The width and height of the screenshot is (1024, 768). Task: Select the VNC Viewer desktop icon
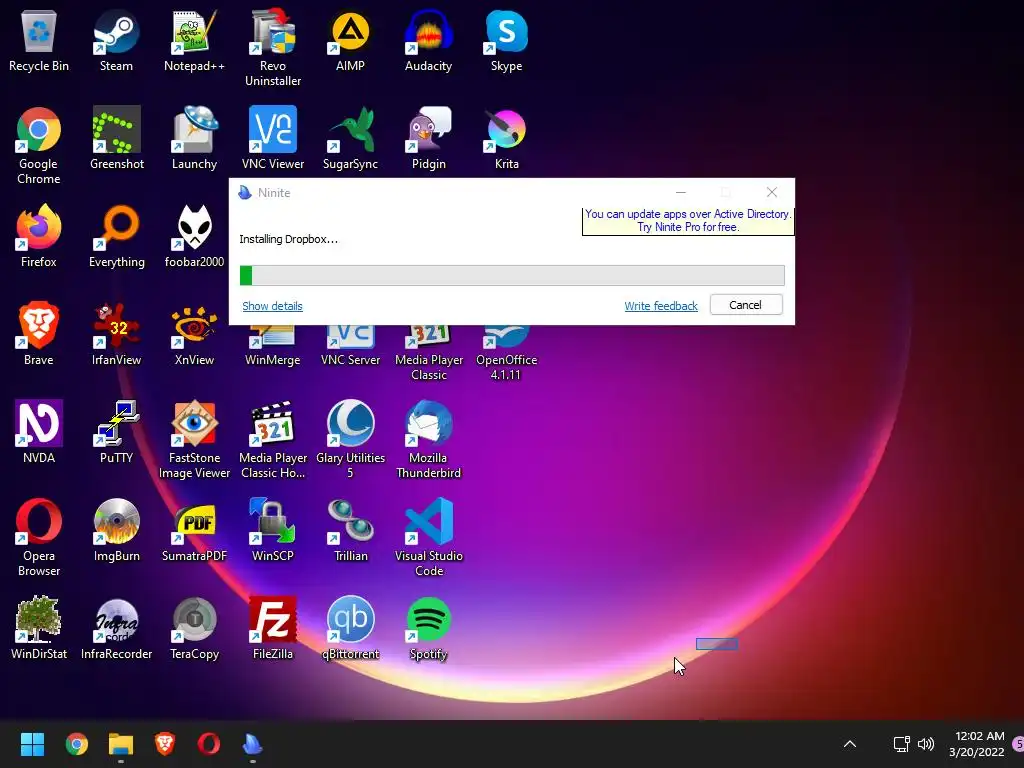pyautogui.click(x=272, y=138)
